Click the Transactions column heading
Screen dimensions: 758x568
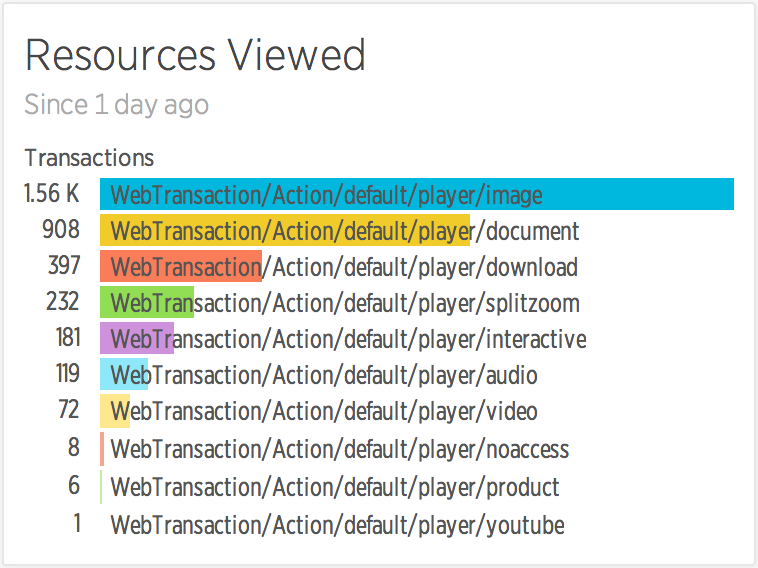[x=89, y=158]
